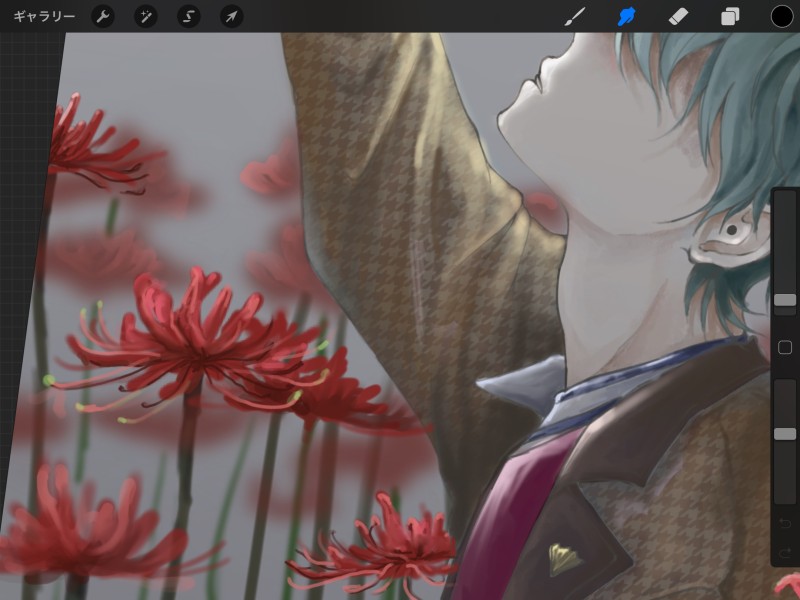Select the Eraser tool
The height and width of the screenshot is (600, 800).
coord(678,16)
